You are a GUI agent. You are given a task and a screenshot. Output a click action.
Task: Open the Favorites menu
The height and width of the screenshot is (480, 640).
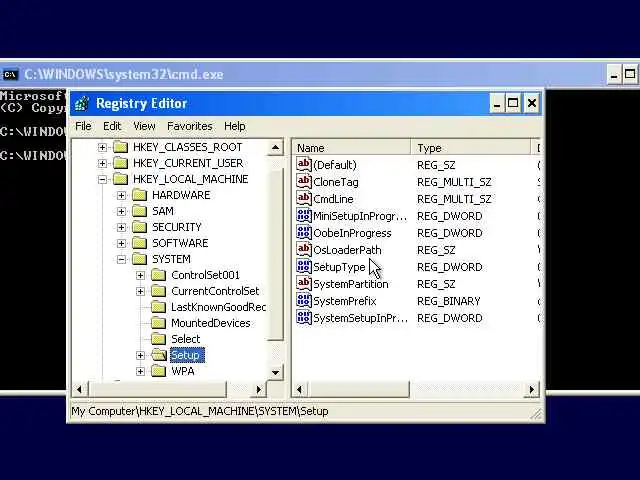pyautogui.click(x=190, y=126)
